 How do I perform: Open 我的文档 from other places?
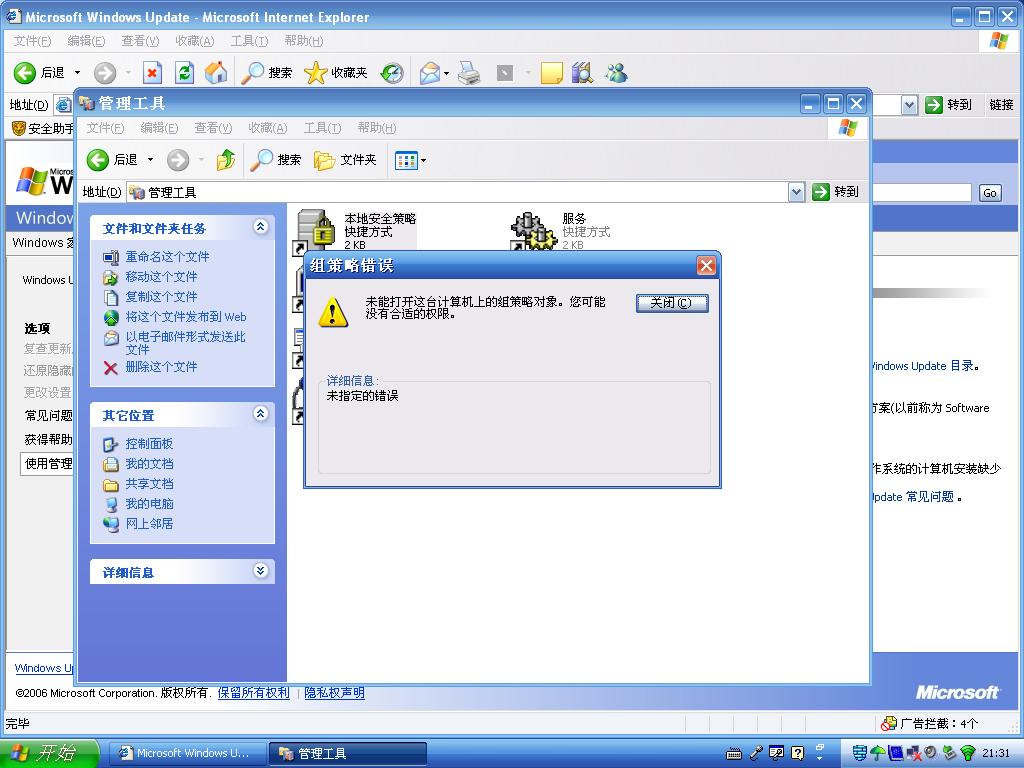(149, 464)
